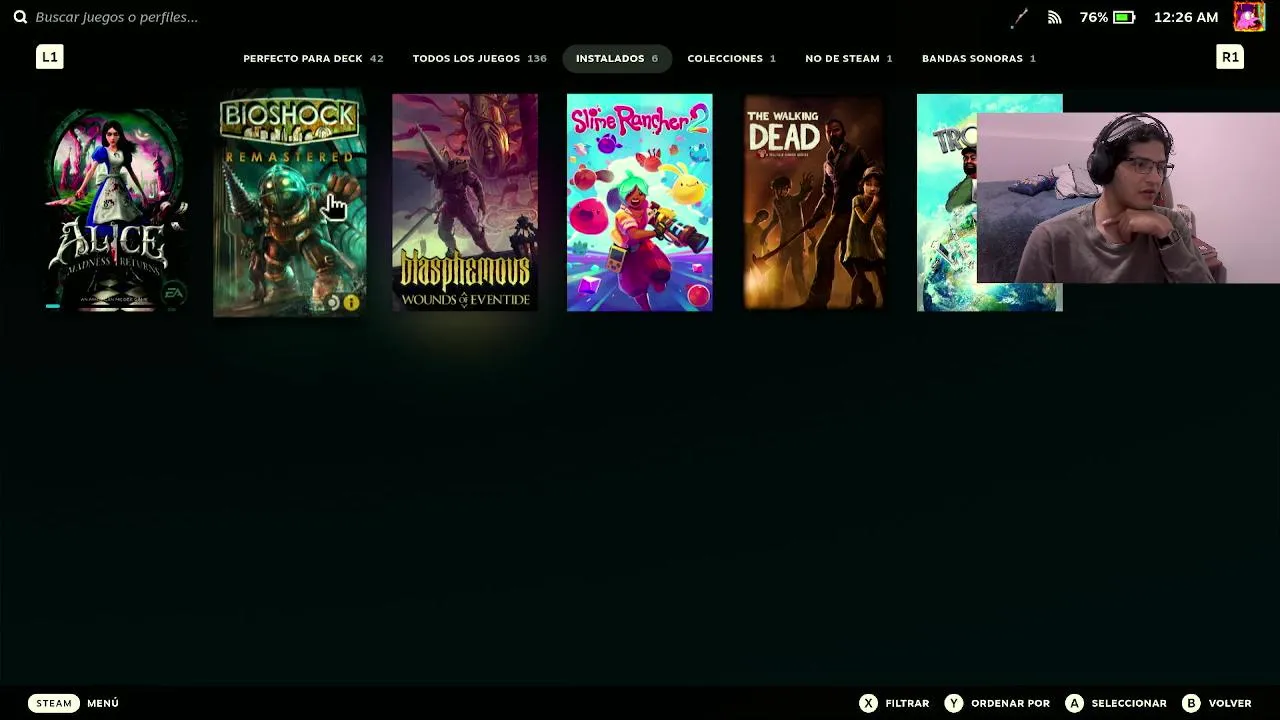1280x720 pixels.
Task: Click the Seleccionar label
Action: click(x=1129, y=703)
